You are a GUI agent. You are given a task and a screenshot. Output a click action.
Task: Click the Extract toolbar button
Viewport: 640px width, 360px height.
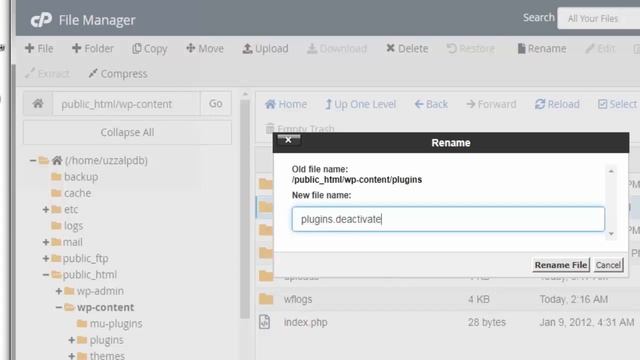click(47, 74)
